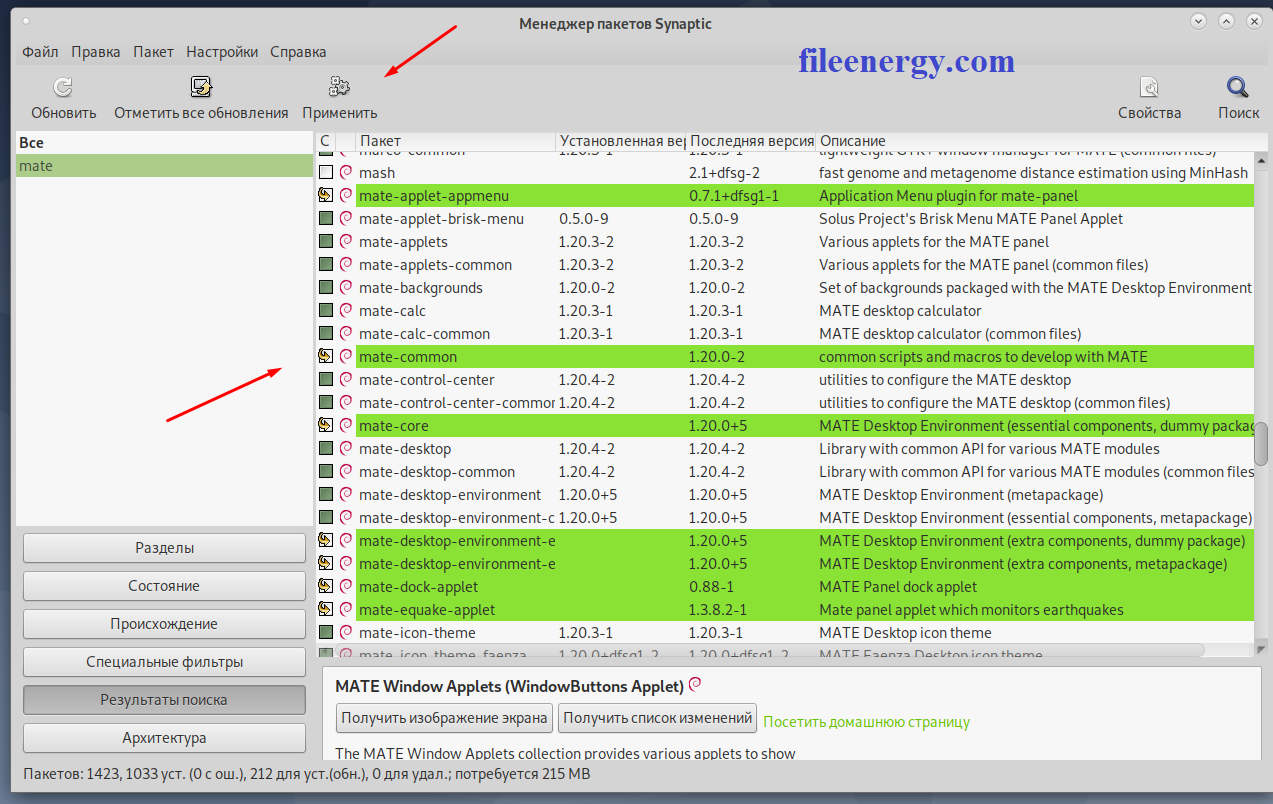Toggle status checkbox for mate-calc
The image size is (1273, 804).
click(x=325, y=310)
